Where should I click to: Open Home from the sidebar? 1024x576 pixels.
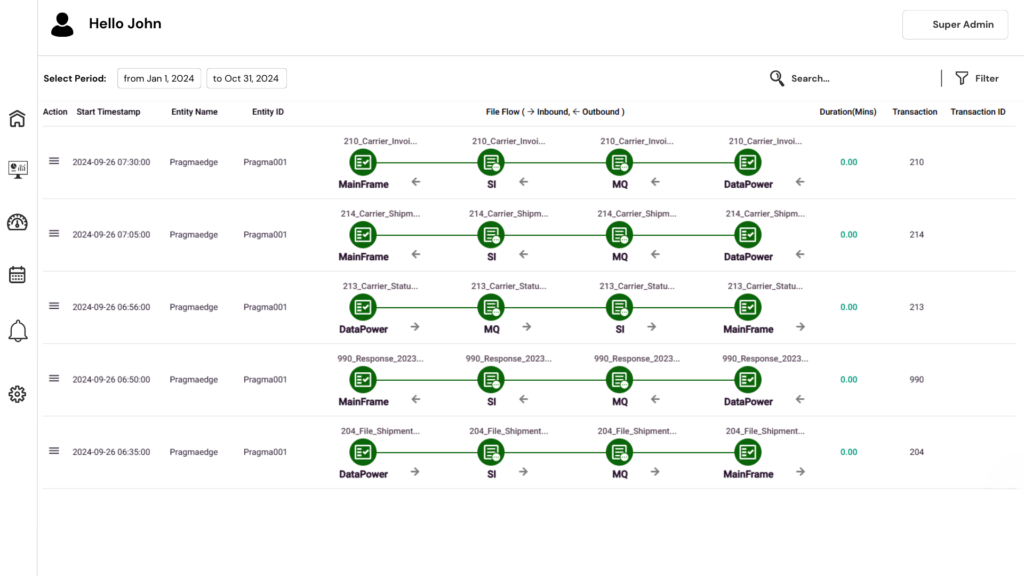[16, 116]
